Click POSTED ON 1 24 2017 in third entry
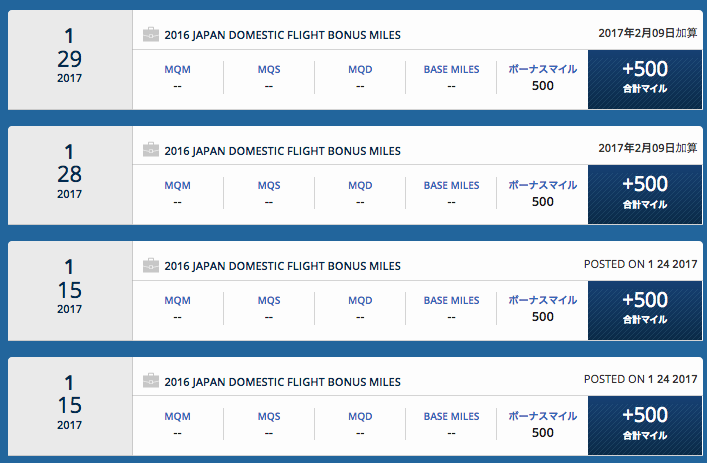The image size is (707, 463). (641, 264)
